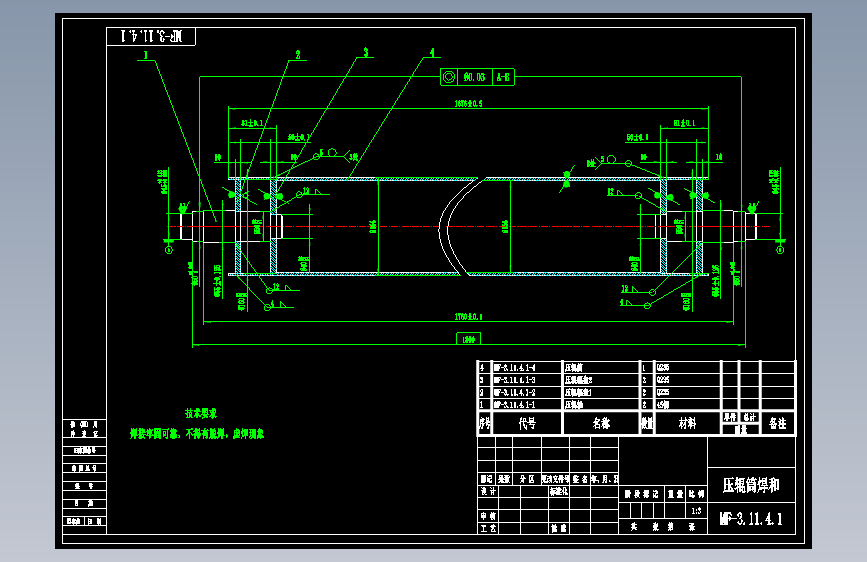Click the concentricity symbol in the tolerance frame
The image size is (867, 562).
click(449, 77)
